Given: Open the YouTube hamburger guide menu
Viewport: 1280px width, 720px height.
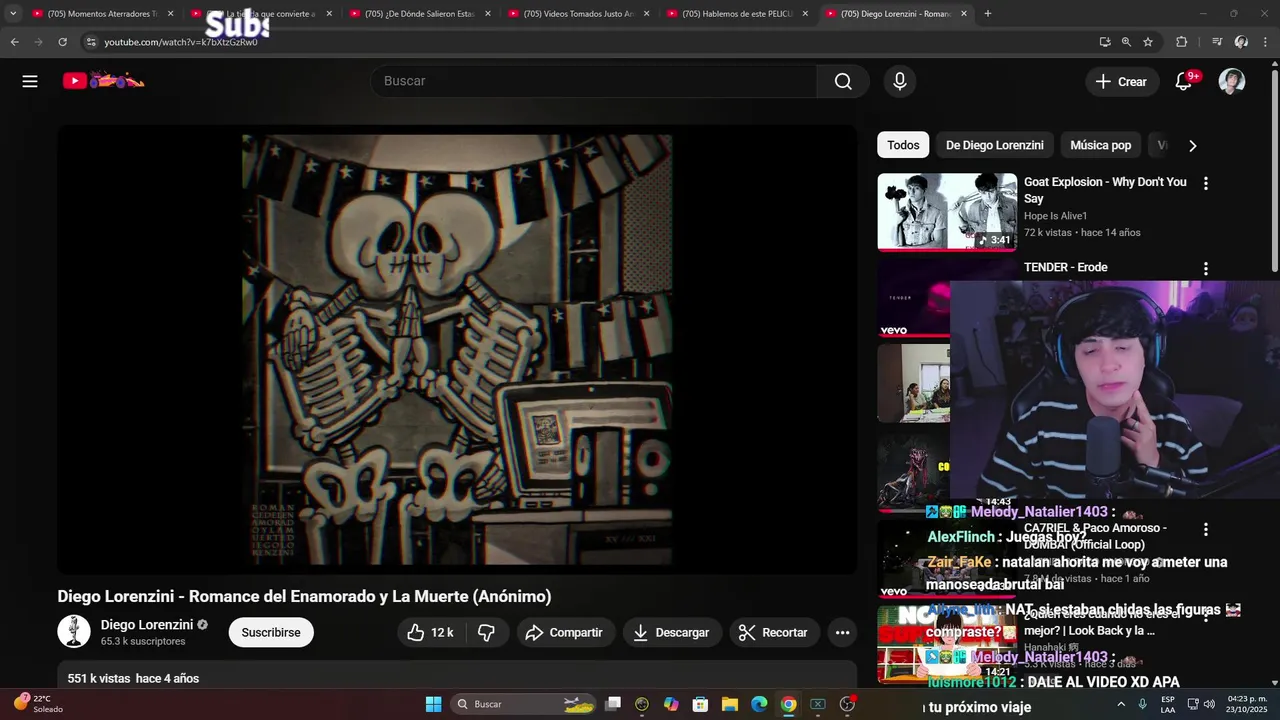Looking at the screenshot, I should tap(30, 81).
